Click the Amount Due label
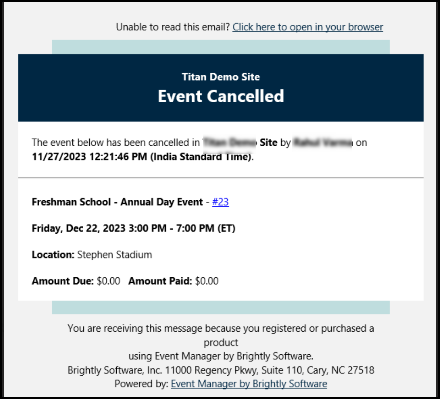The height and width of the screenshot is (399, 440). 63,281
